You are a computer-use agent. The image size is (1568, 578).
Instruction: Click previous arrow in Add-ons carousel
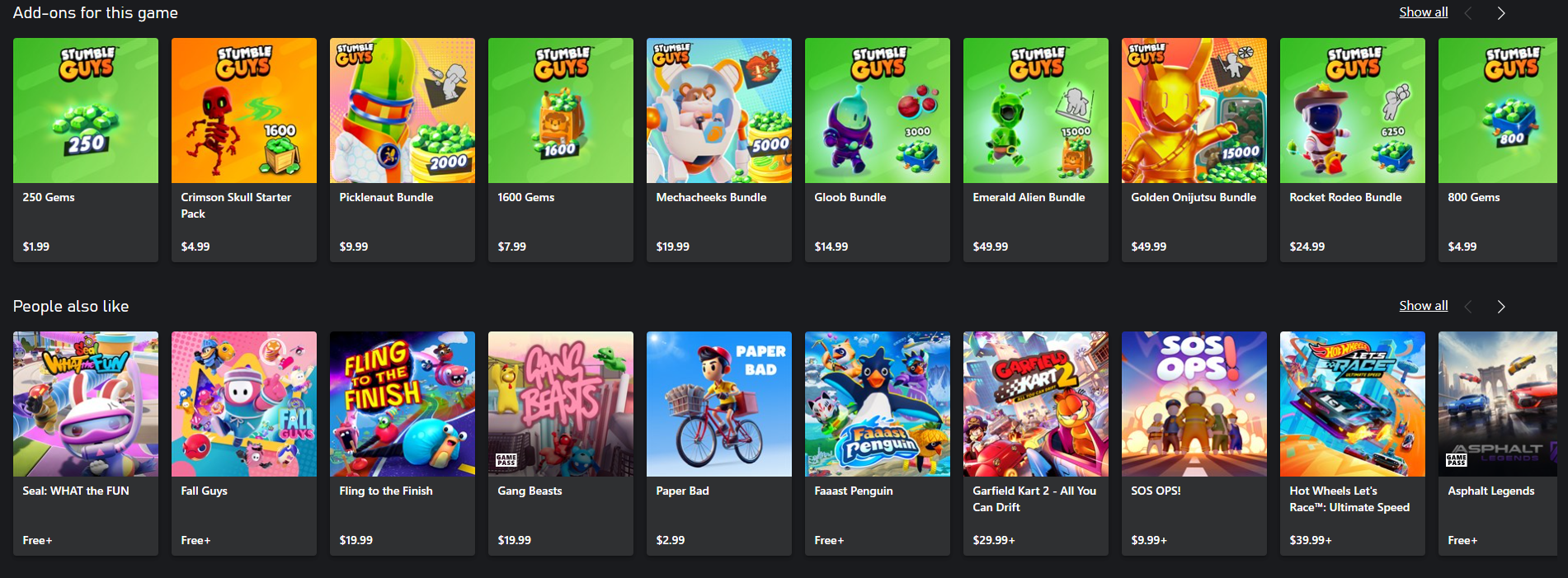pyautogui.click(x=1468, y=13)
